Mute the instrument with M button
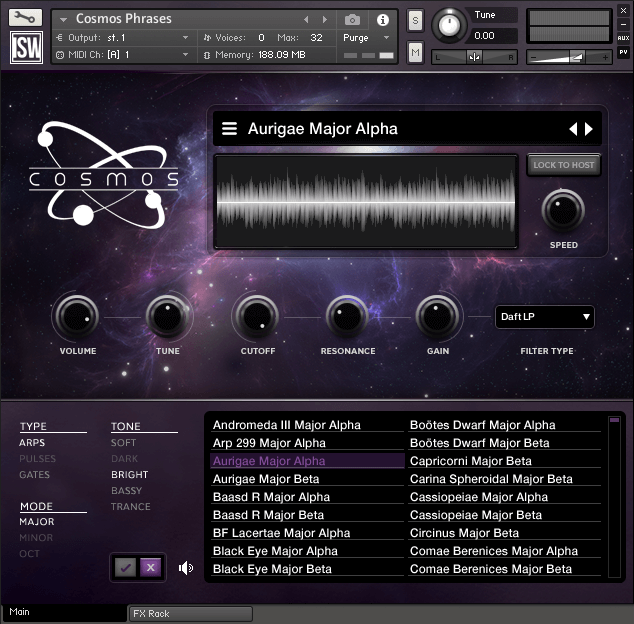Viewport: 634px width, 624px height. (x=415, y=52)
